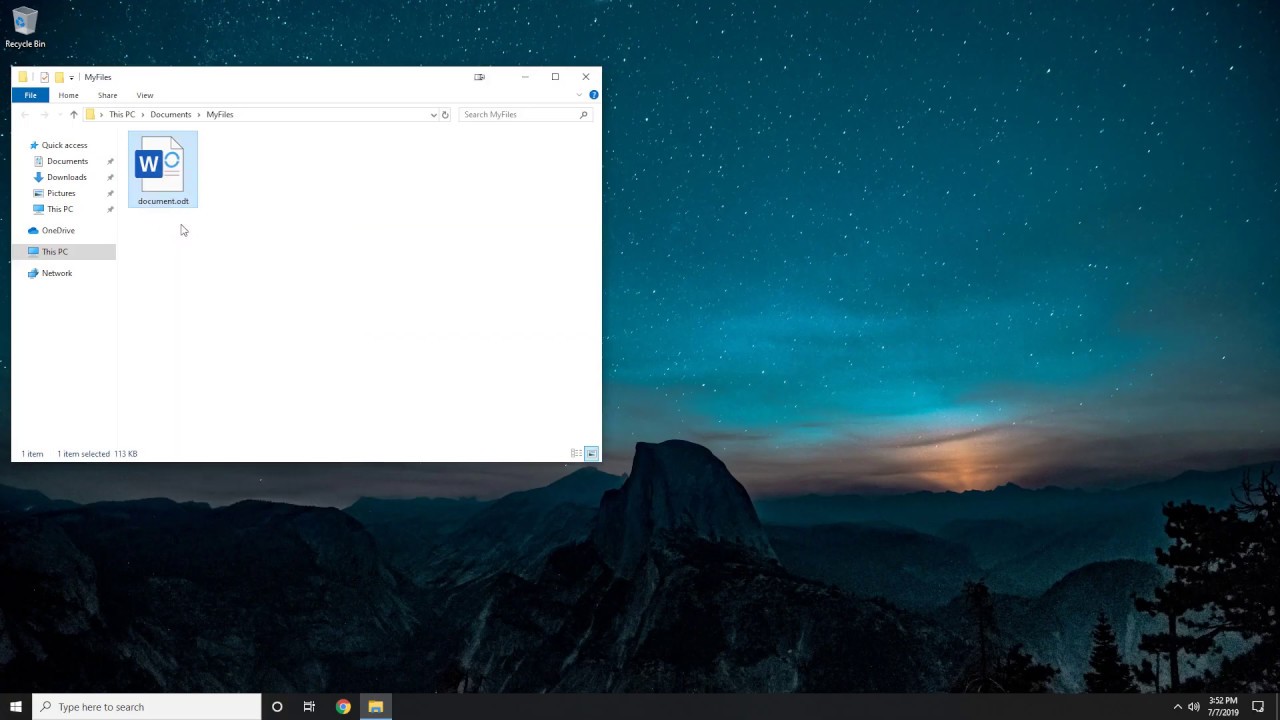Click the taskbar 'Type here to search' box

[x=147, y=707]
